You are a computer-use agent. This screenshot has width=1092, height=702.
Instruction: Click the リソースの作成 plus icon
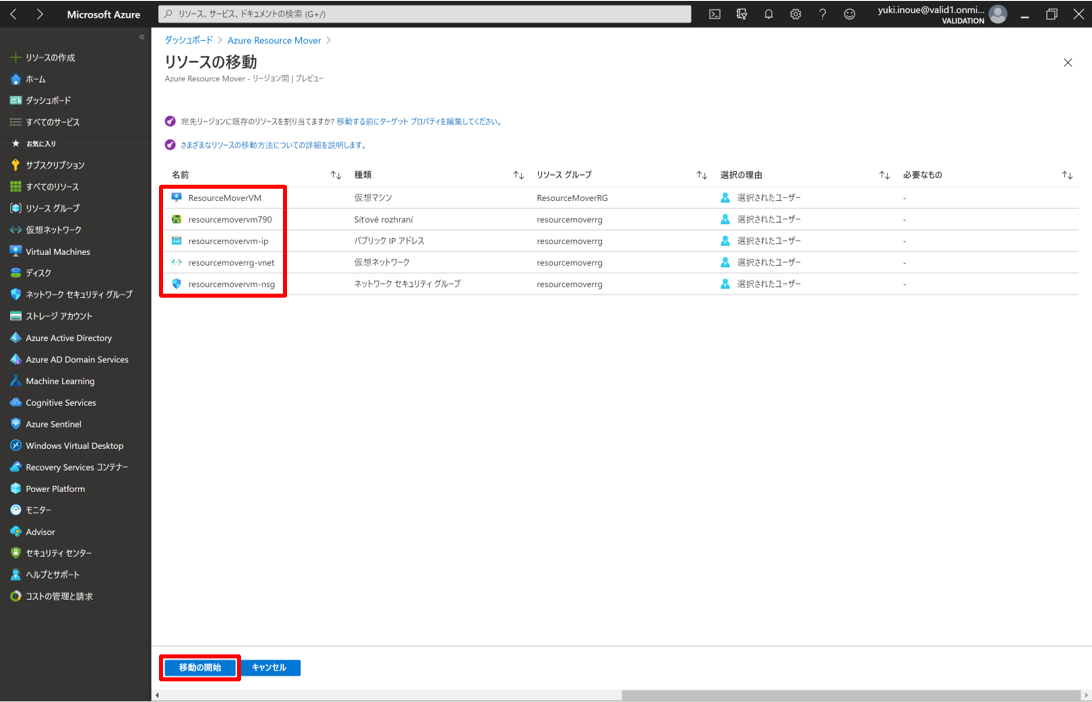(x=15, y=57)
